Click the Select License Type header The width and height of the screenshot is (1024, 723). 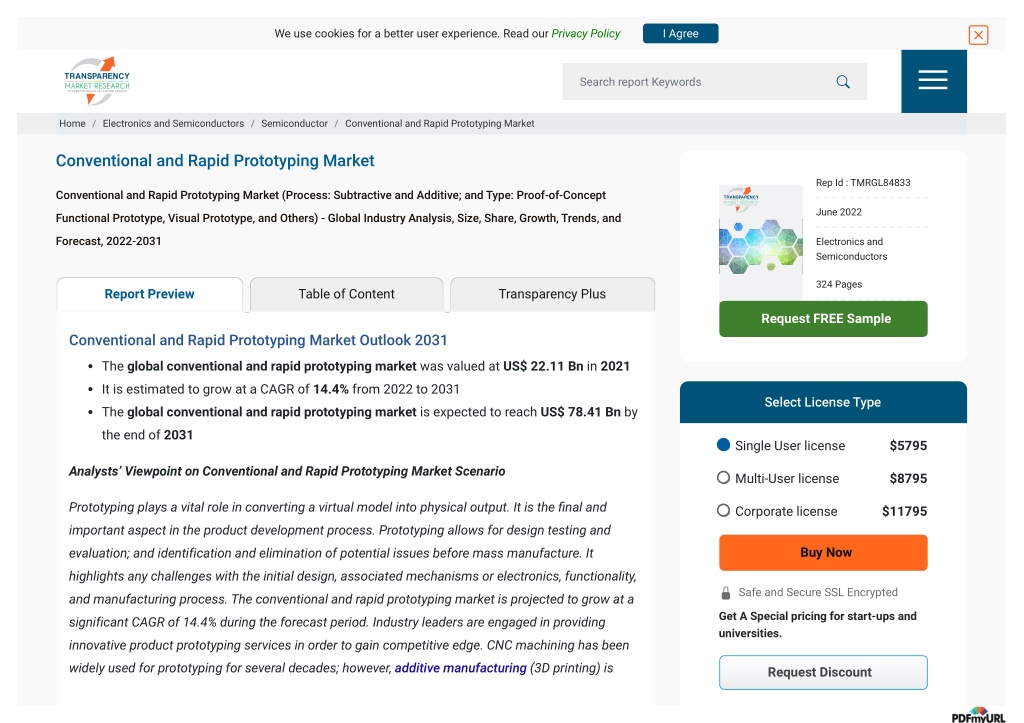pos(823,402)
